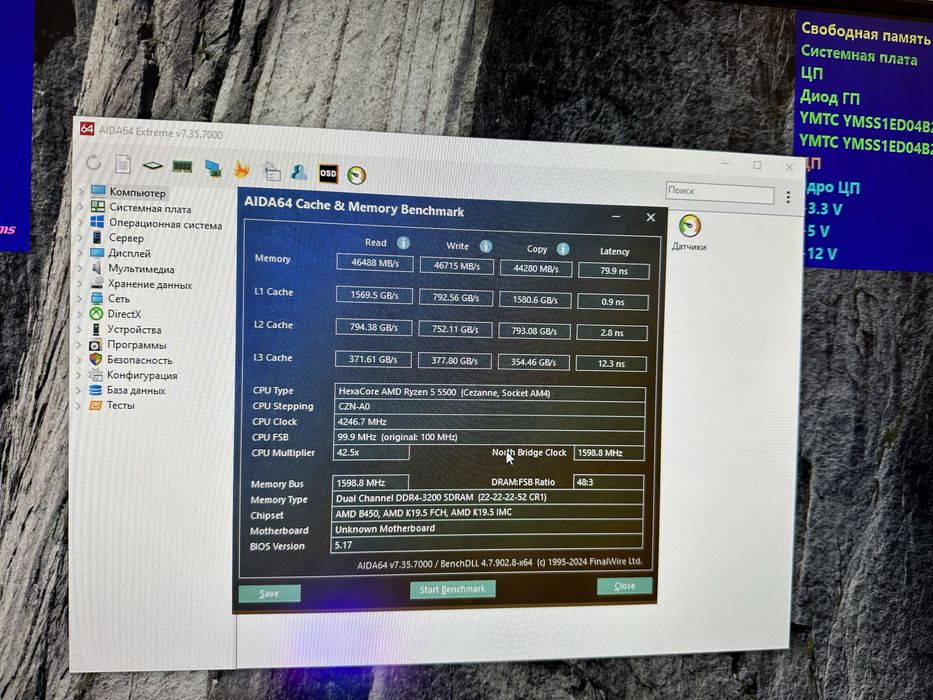The image size is (933, 700).
Task: Minimize the Cache & Memory Benchmark dialog
Action: coord(616,217)
